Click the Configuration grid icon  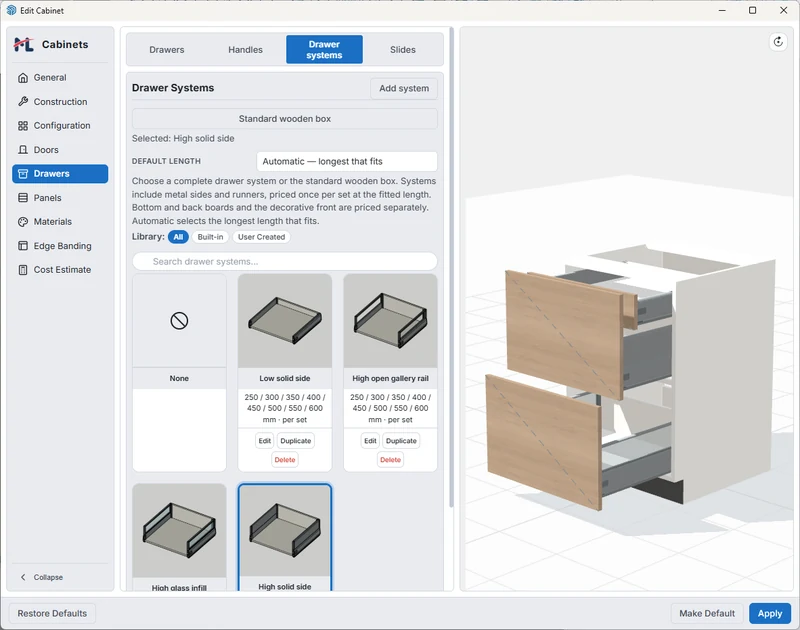[22, 125]
